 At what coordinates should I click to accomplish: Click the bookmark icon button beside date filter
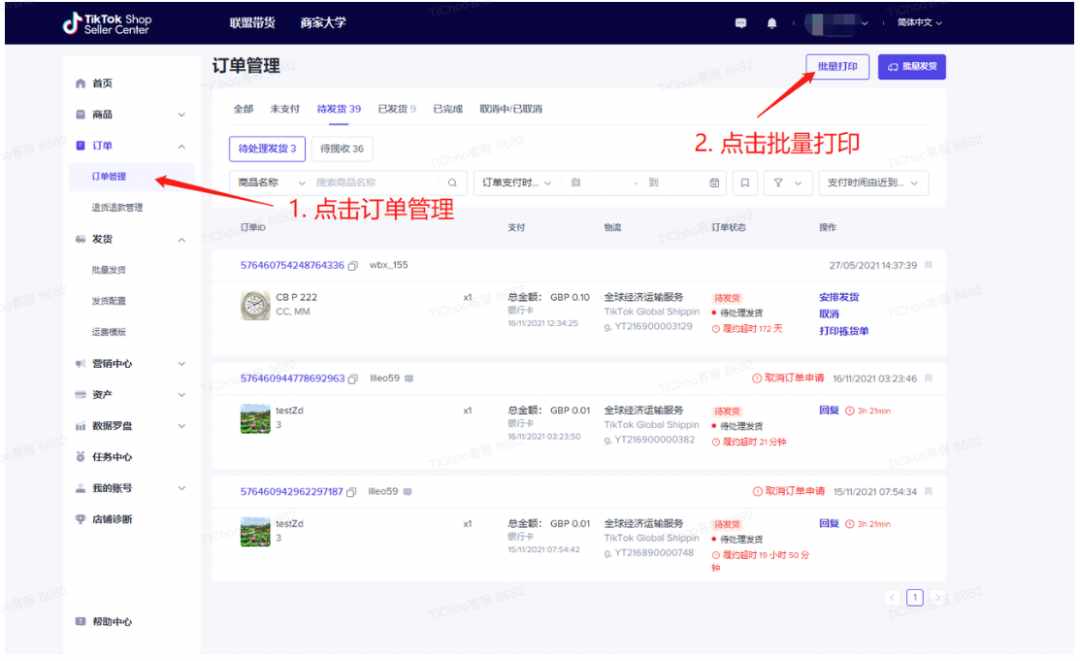[745, 182]
